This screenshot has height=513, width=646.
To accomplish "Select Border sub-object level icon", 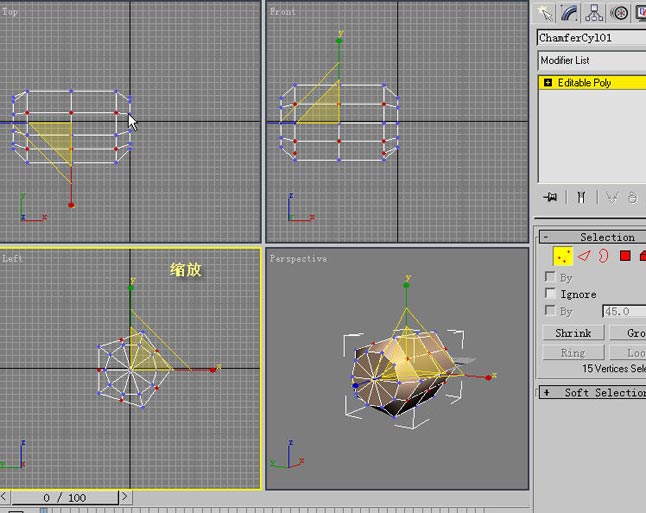I will [603, 256].
